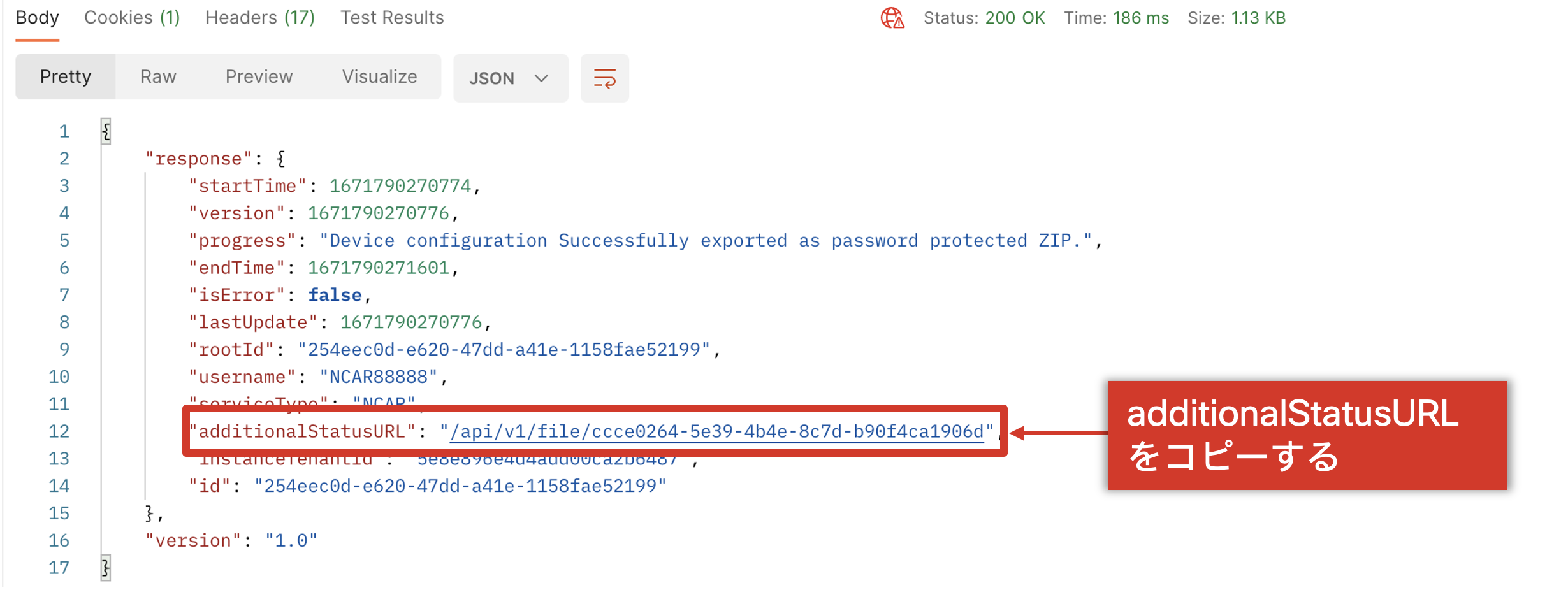Select the Pretty view option
The width and height of the screenshot is (1568, 590).
point(65,76)
